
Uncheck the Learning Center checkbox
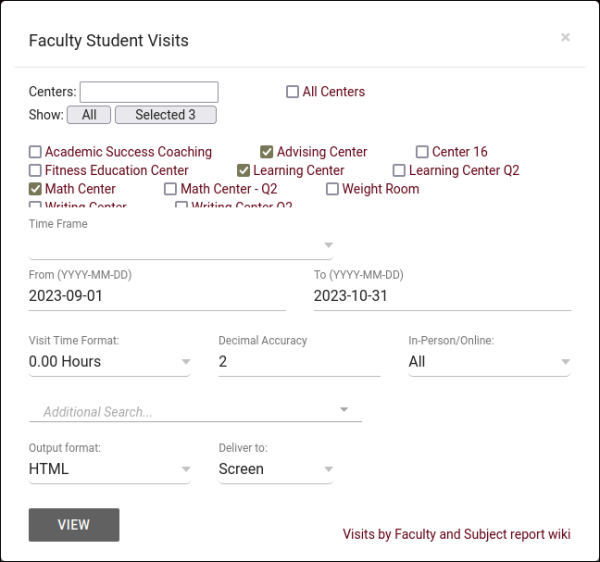[x=244, y=171]
